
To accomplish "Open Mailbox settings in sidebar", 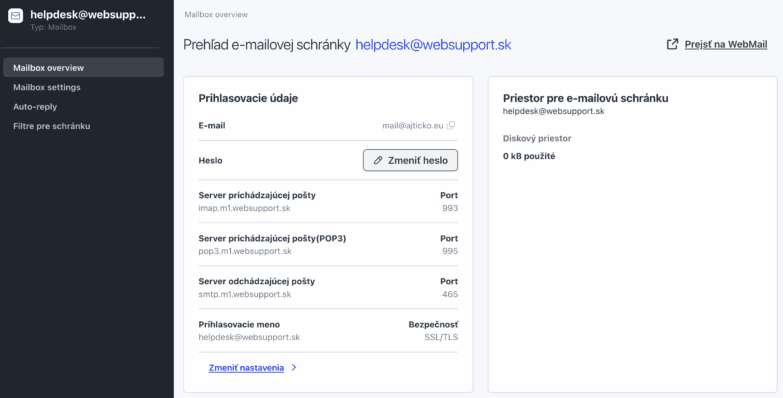I will [x=46, y=87].
